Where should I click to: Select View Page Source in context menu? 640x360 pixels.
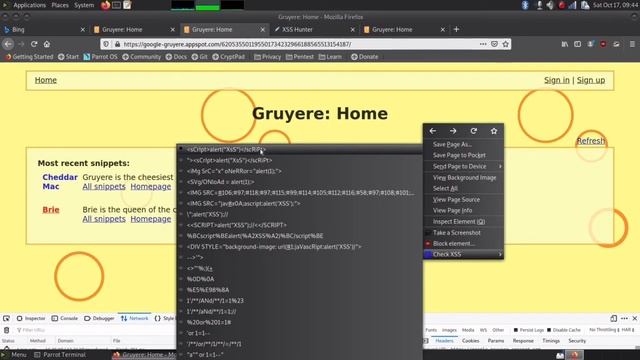pyautogui.click(x=463, y=200)
